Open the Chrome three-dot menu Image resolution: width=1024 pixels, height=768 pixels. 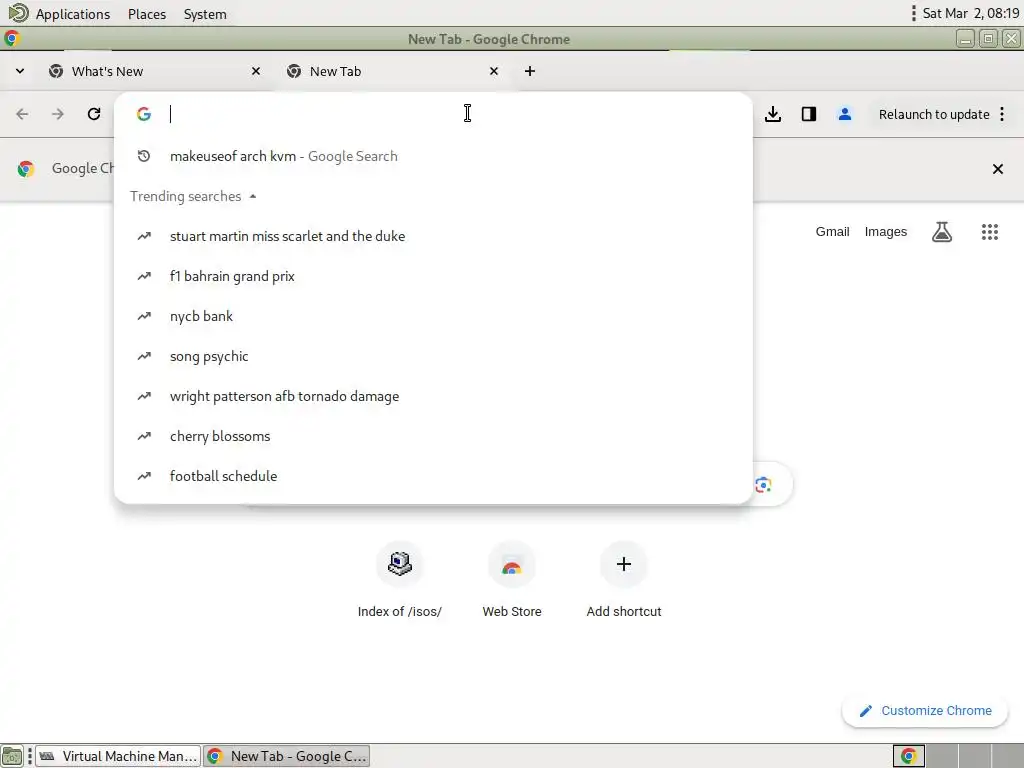click(x=1002, y=114)
